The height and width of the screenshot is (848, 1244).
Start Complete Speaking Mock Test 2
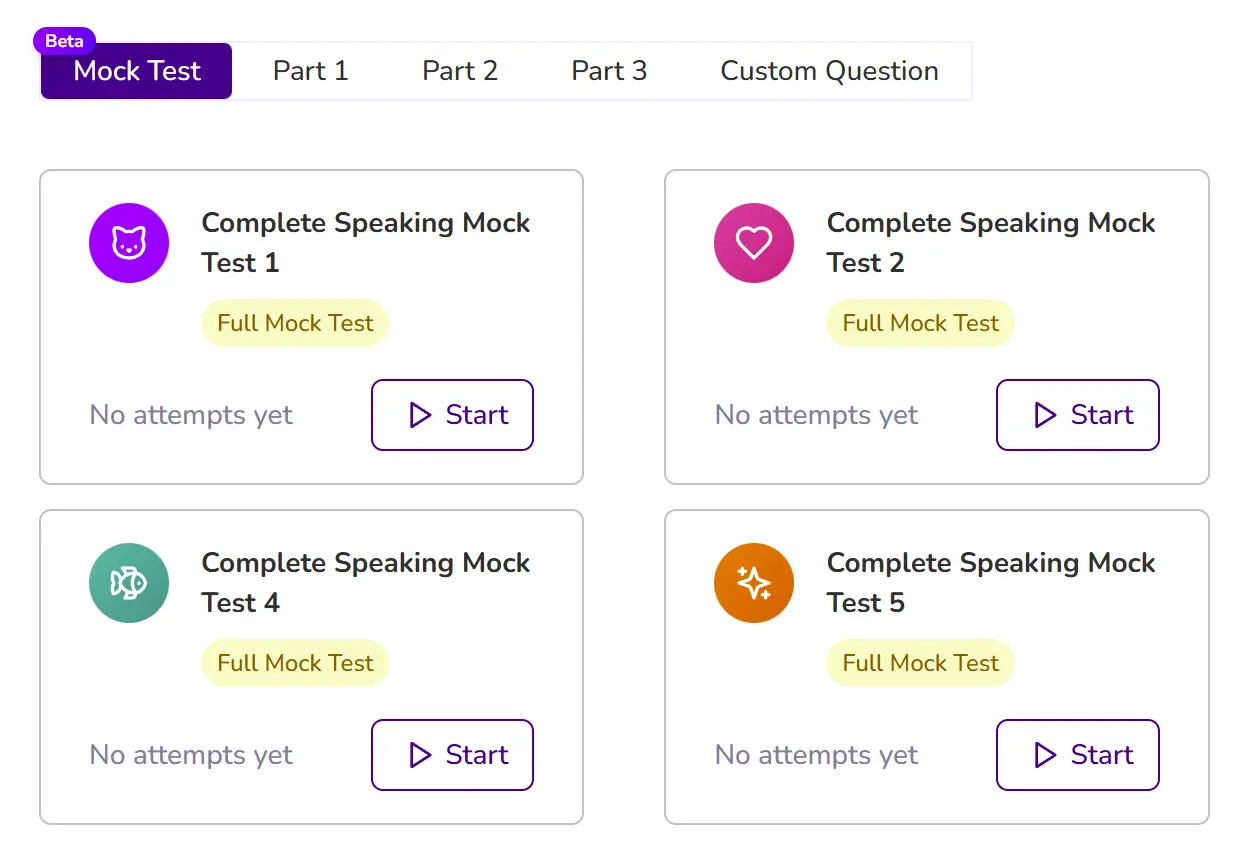point(1077,415)
